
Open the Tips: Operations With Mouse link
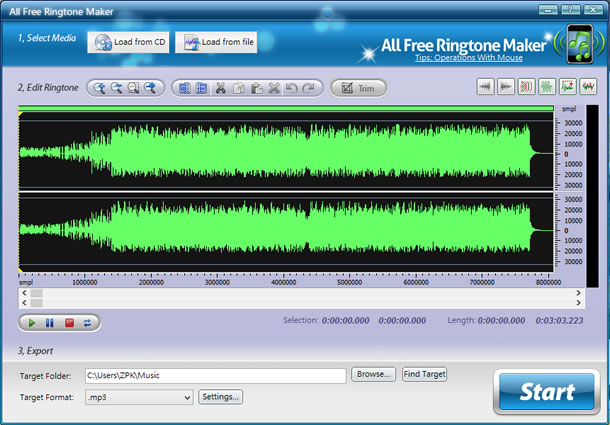click(469, 58)
